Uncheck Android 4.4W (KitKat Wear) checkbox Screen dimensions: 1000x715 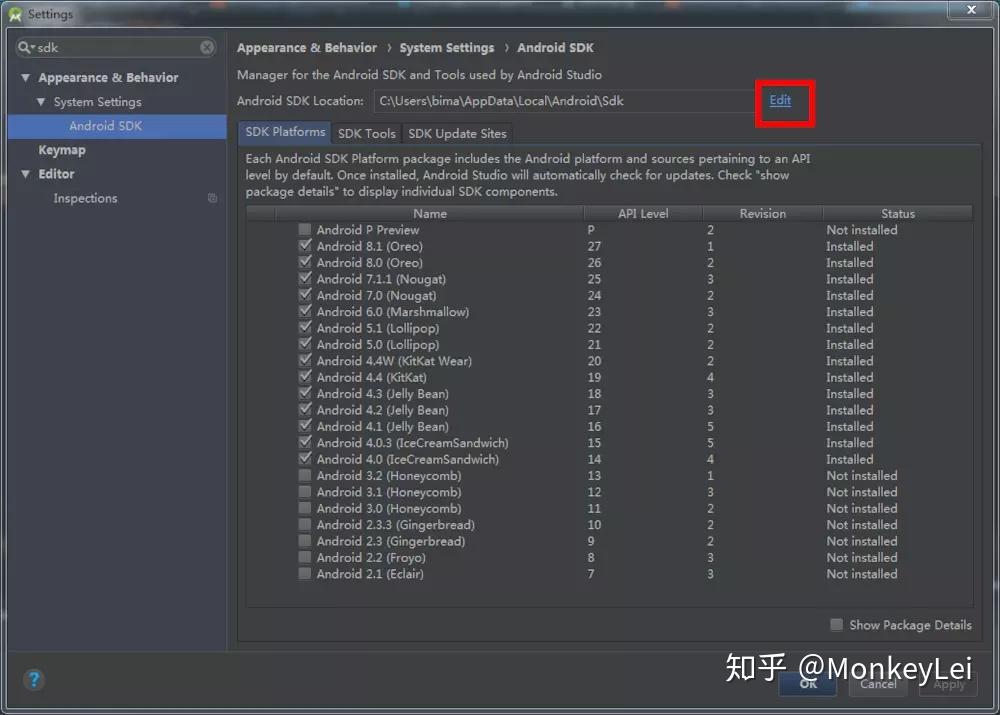pos(305,360)
